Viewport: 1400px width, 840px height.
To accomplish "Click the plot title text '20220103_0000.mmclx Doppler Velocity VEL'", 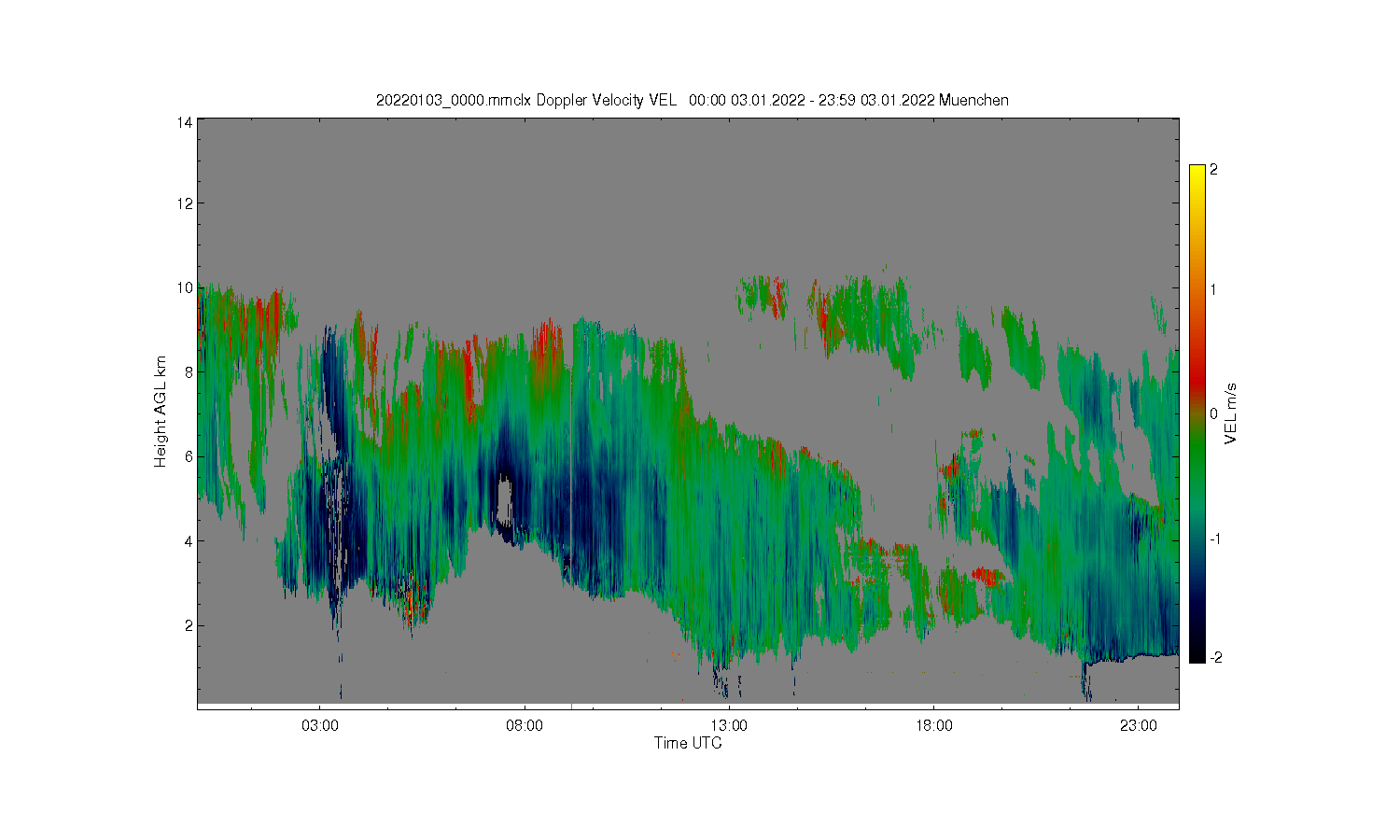I will [526, 100].
